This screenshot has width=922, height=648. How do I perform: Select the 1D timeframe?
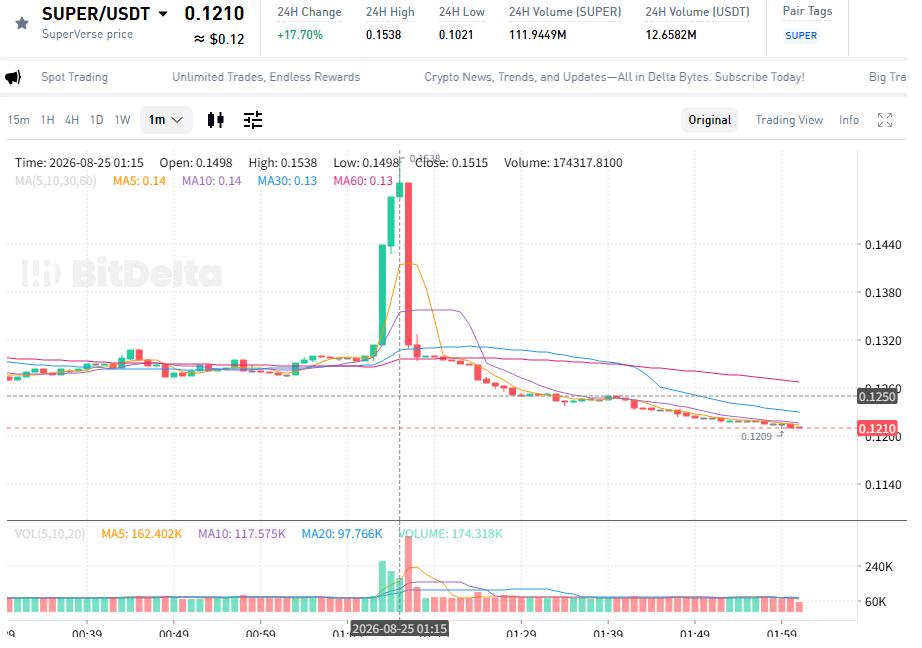point(96,120)
